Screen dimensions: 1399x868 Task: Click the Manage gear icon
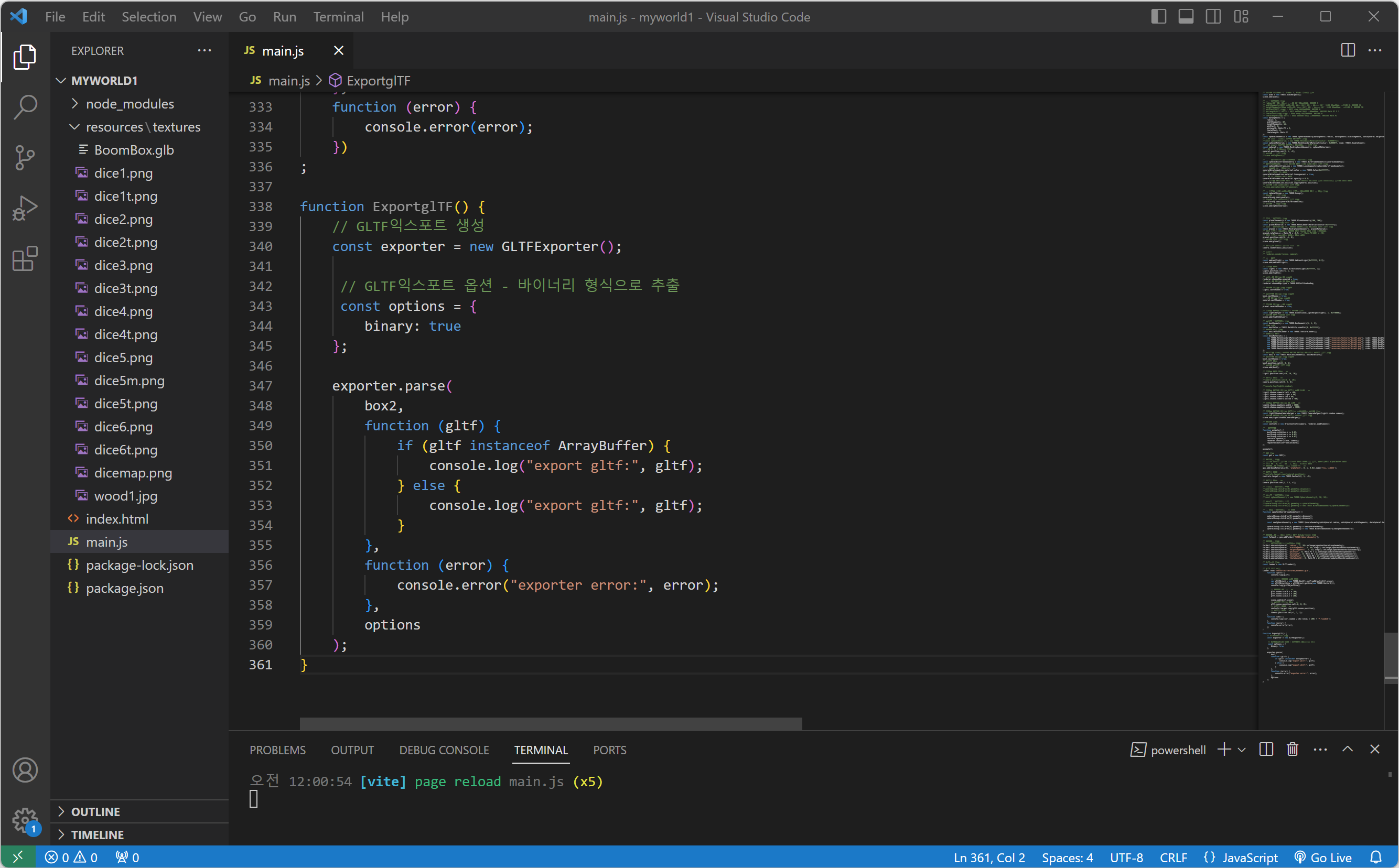(x=25, y=820)
